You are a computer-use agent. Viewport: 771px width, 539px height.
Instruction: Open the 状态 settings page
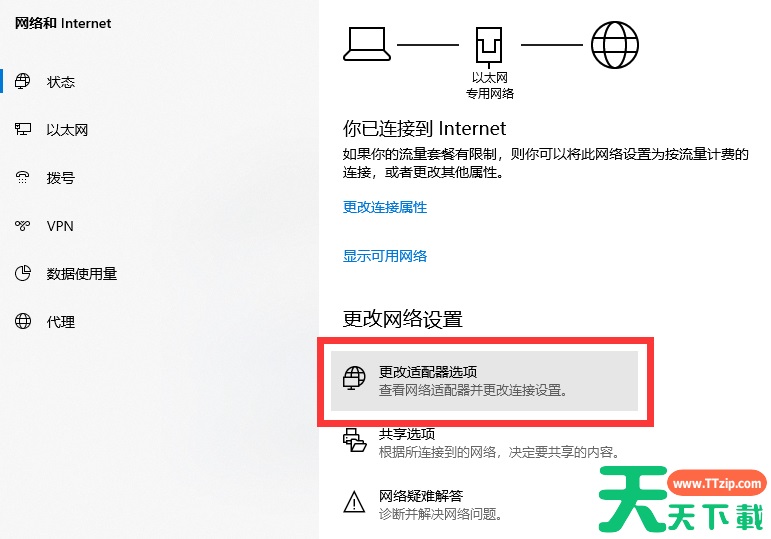click(61, 82)
